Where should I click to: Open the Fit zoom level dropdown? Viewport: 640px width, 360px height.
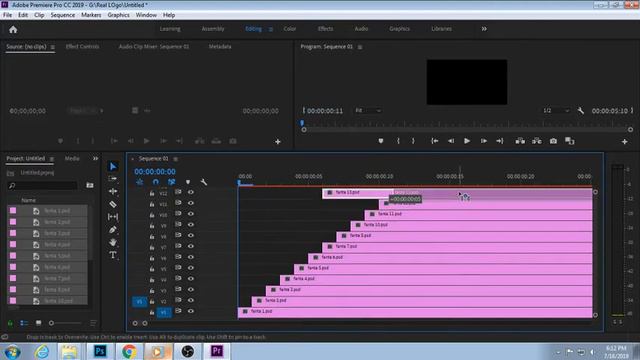368,111
